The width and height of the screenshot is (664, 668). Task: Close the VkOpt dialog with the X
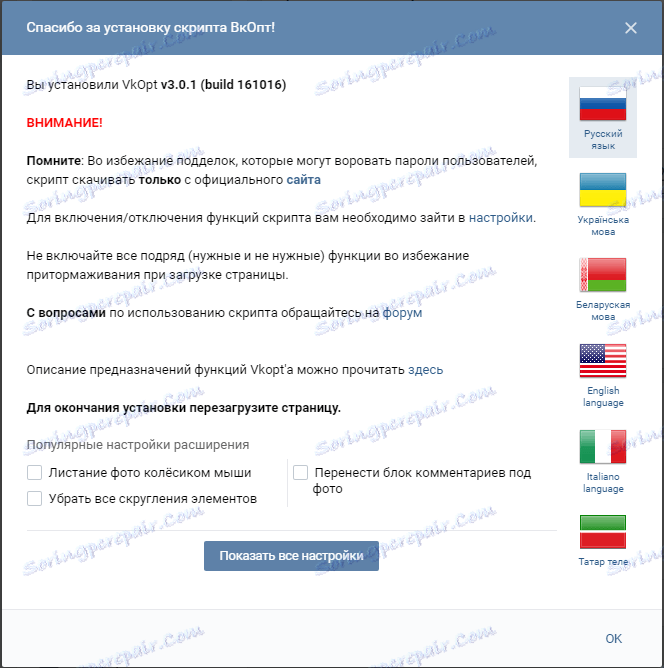[x=631, y=28]
